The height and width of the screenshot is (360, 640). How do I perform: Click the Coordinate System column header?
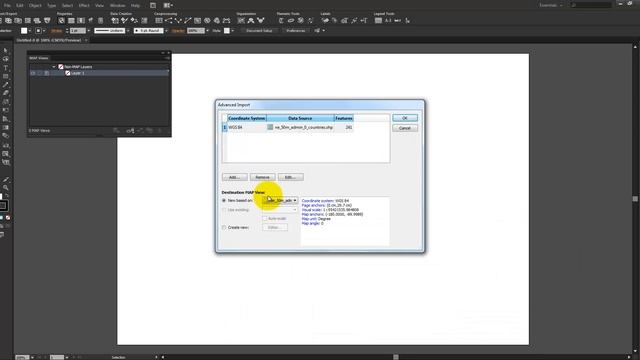[x=247, y=118]
